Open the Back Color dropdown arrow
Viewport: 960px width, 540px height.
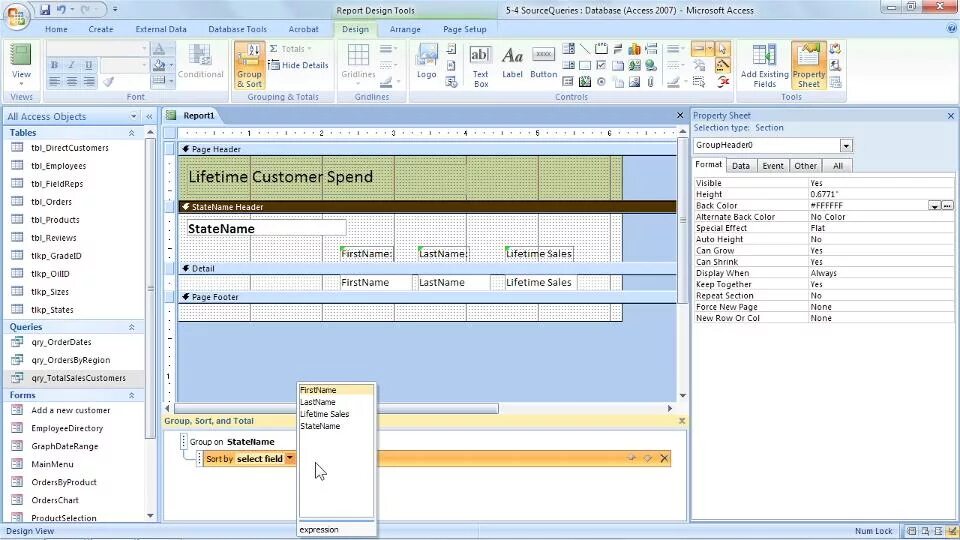(934, 206)
